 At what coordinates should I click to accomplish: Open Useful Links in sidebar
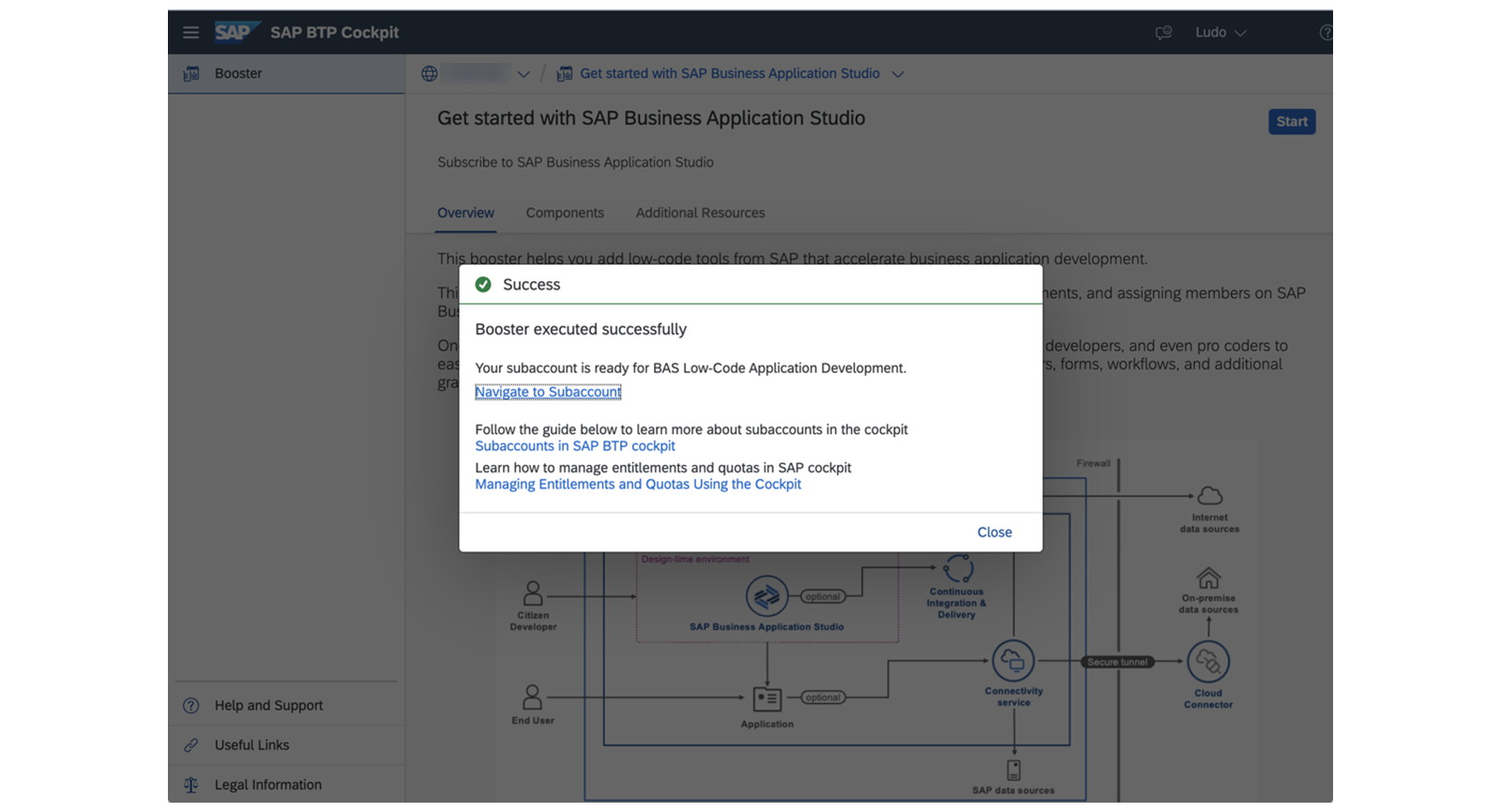click(286, 744)
